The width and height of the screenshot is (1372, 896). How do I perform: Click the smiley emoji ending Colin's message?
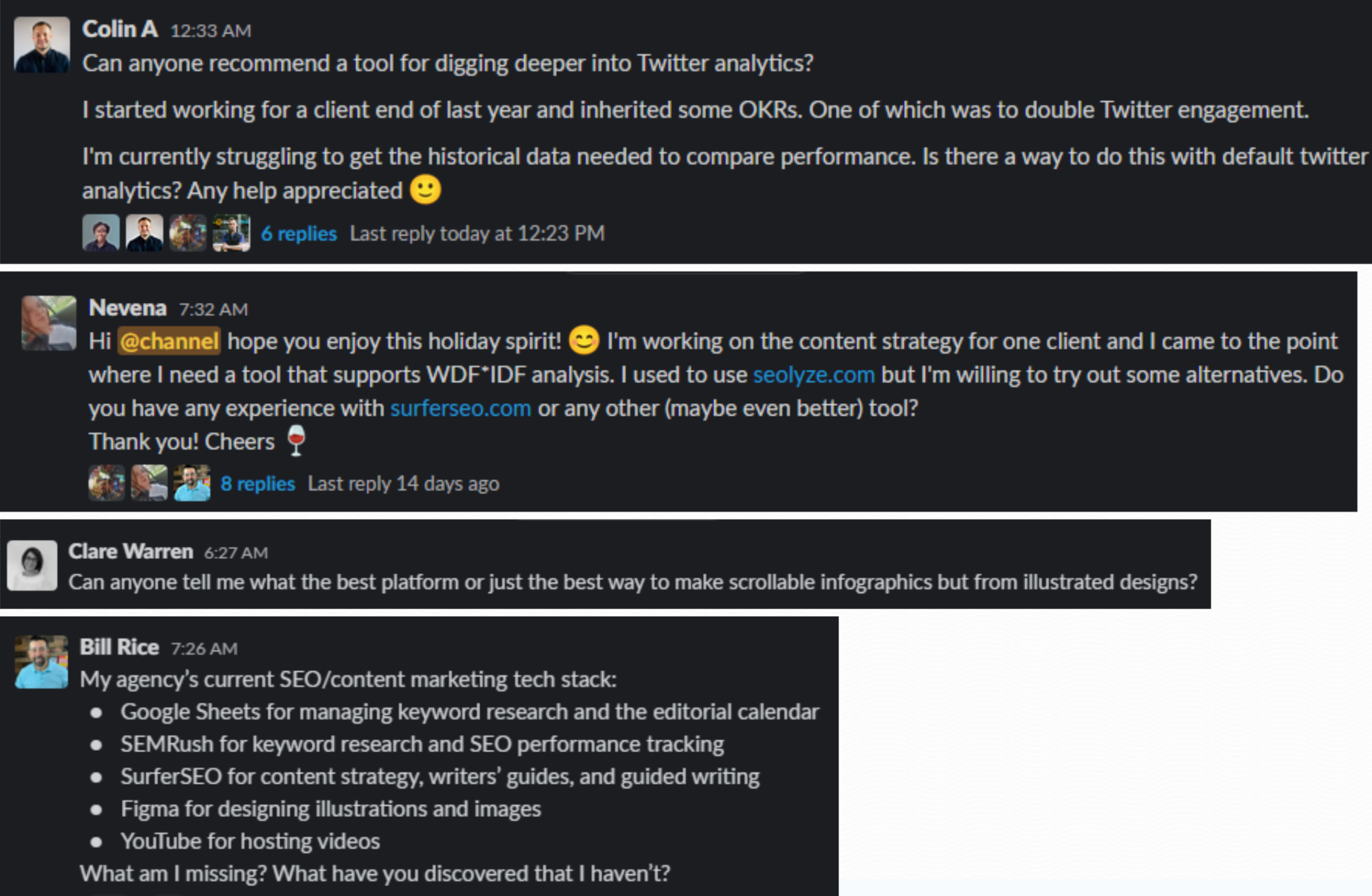[426, 190]
